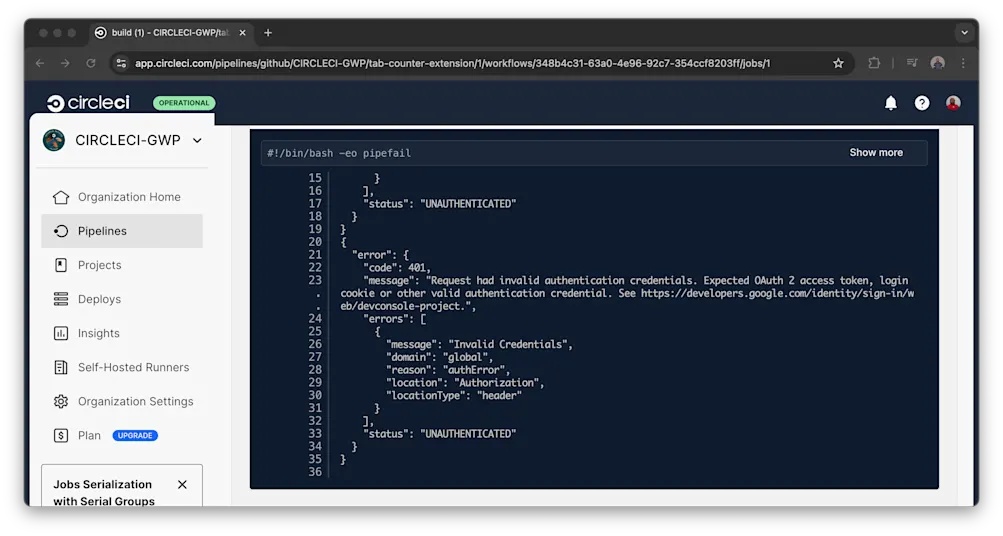Image resolution: width=1003 pixels, height=536 pixels.
Task: Go back with the browser back arrow
Action: click(40, 63)
